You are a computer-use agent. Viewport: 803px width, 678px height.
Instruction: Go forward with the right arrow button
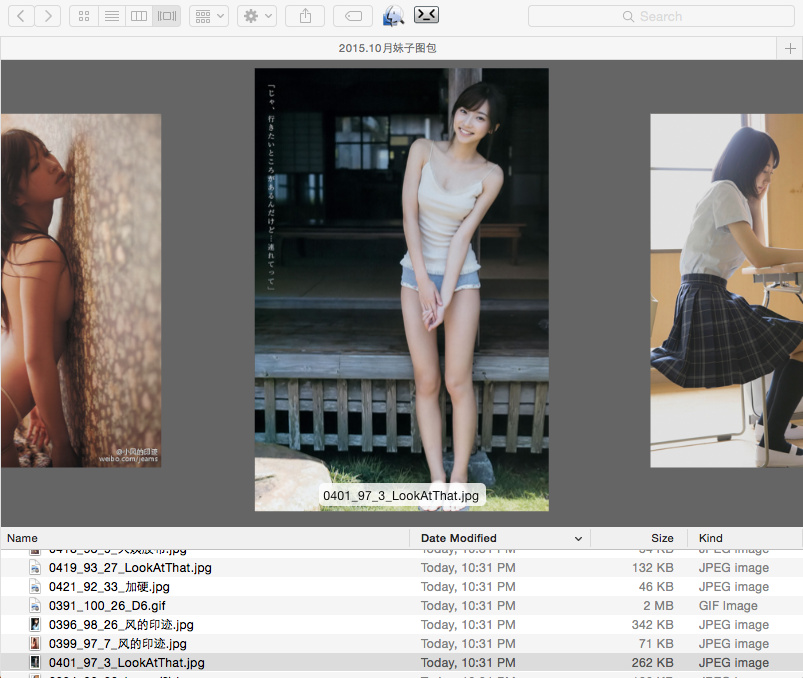tap(48, 16)
